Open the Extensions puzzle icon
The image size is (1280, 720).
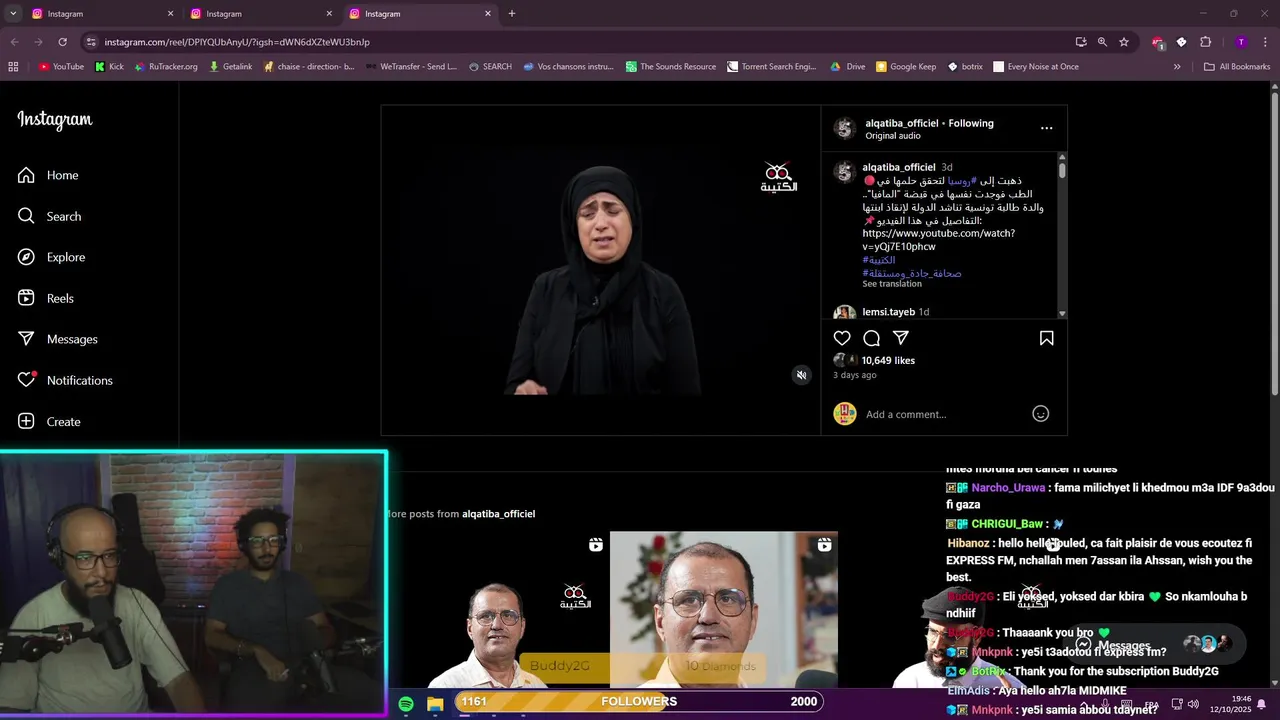coord(1205,42)
